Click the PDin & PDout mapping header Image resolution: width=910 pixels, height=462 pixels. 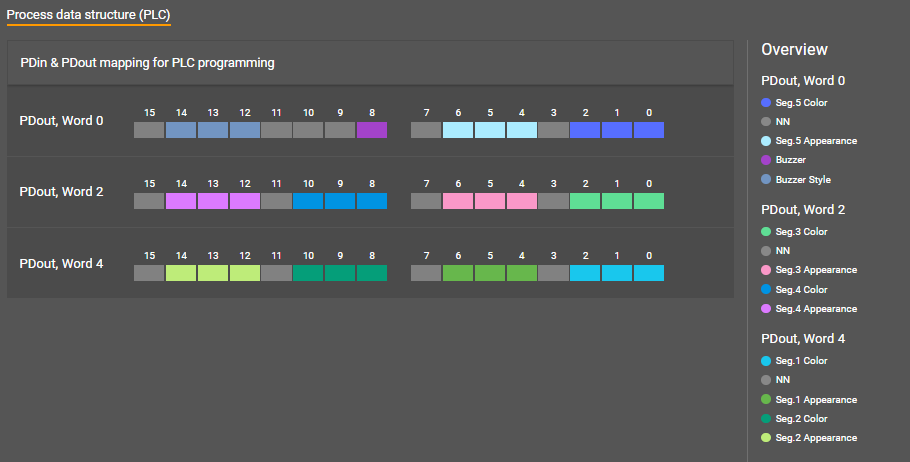pyautogui.click(x=148, y=63)
